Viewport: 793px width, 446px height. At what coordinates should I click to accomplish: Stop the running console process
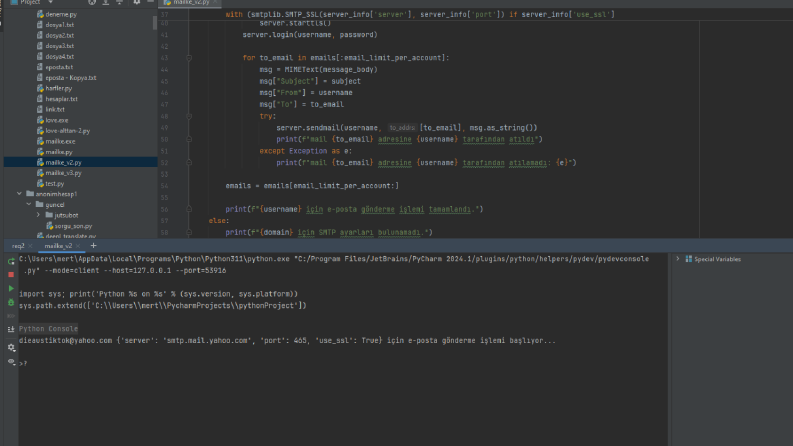pos(11,275)
